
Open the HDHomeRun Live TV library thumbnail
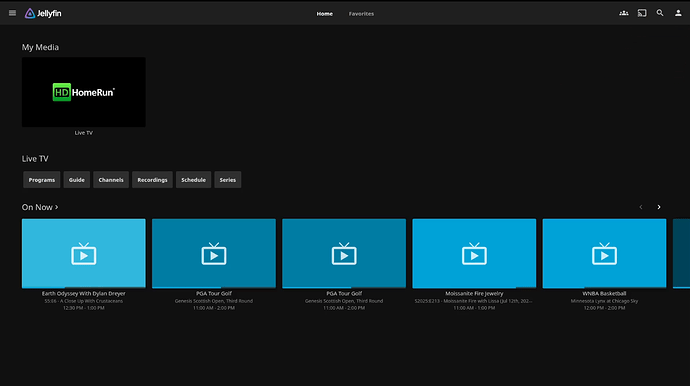[84, 92]
